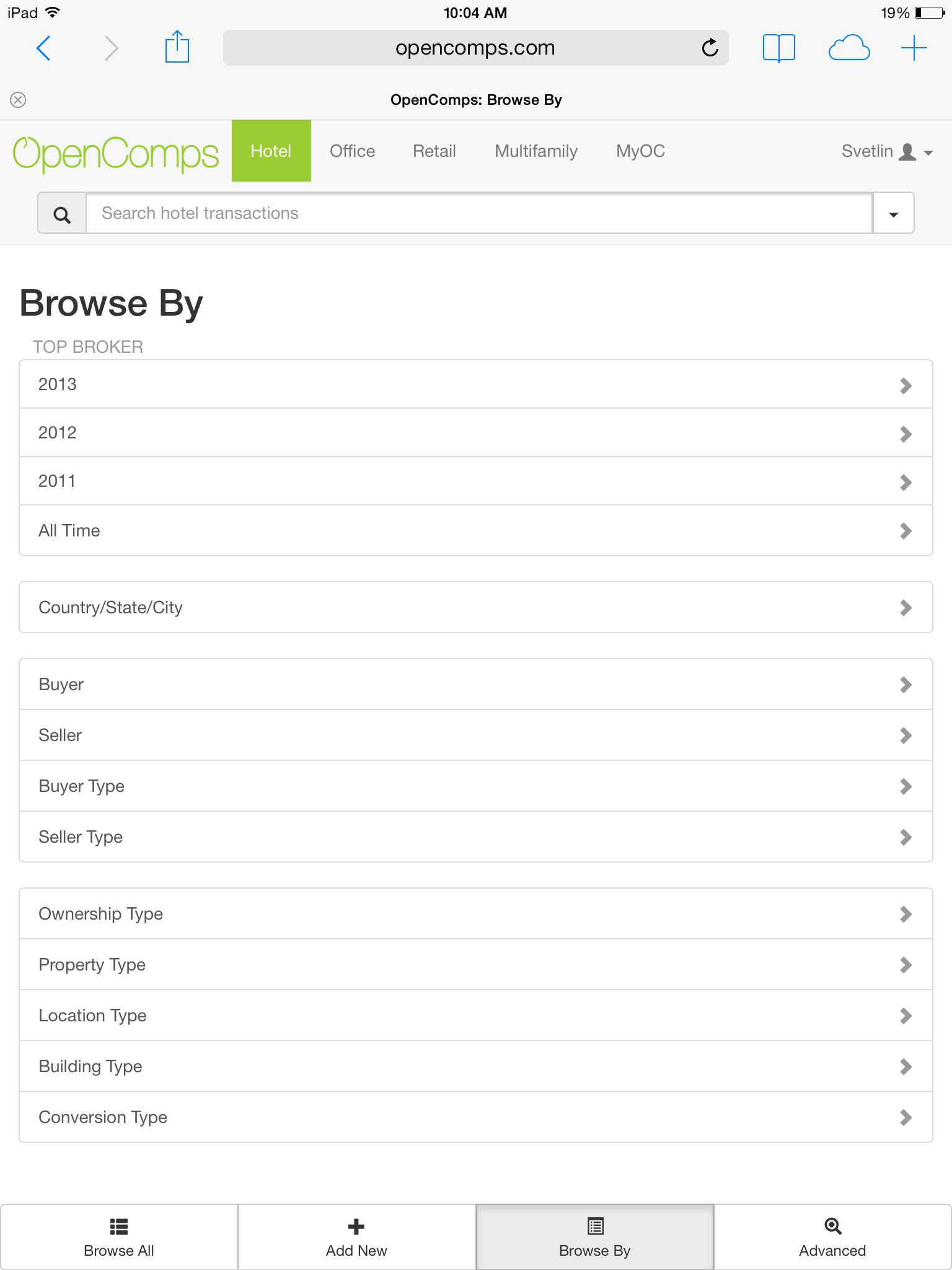Open the Safari share sheet icon
Screen dimensions: 952x1270
(177, 48)
